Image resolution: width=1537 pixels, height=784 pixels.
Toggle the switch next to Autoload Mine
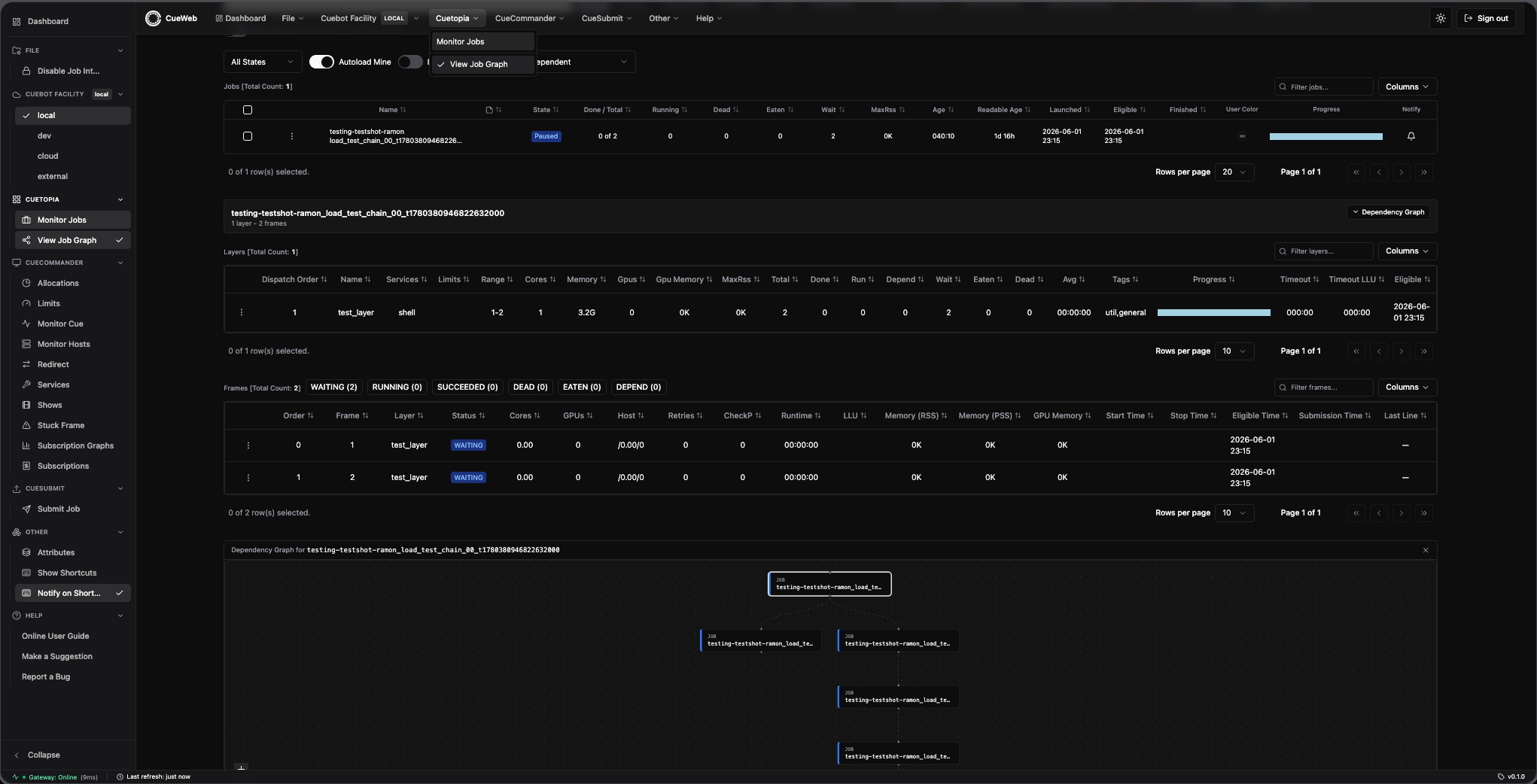click(x=410, y=62)
